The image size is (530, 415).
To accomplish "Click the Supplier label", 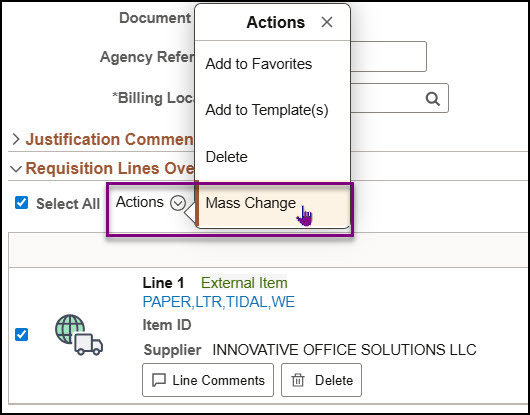I will 172,350.
